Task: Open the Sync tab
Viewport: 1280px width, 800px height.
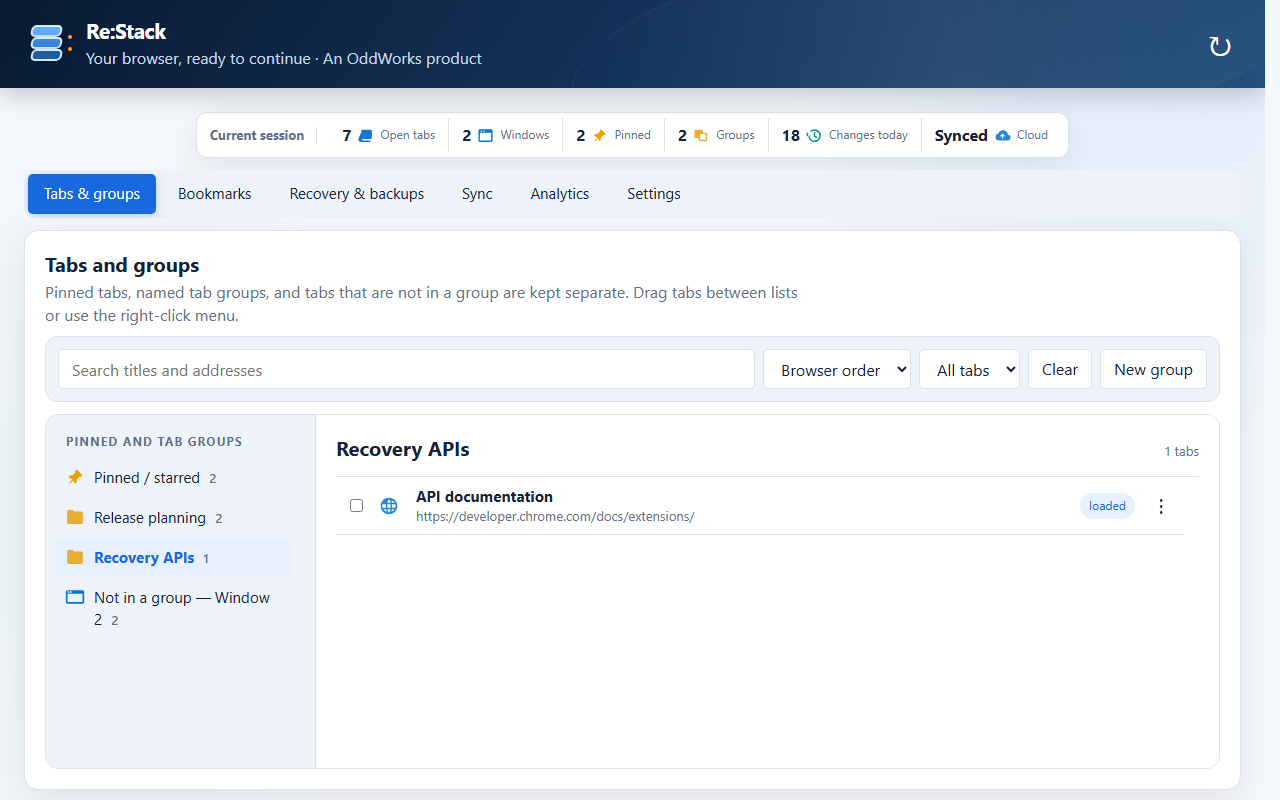Action: tap(477, 194)
